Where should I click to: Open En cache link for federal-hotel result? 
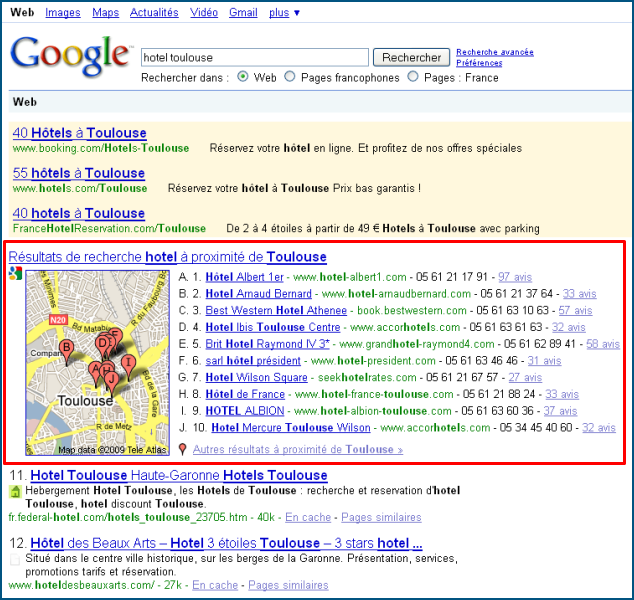point(308,517)
